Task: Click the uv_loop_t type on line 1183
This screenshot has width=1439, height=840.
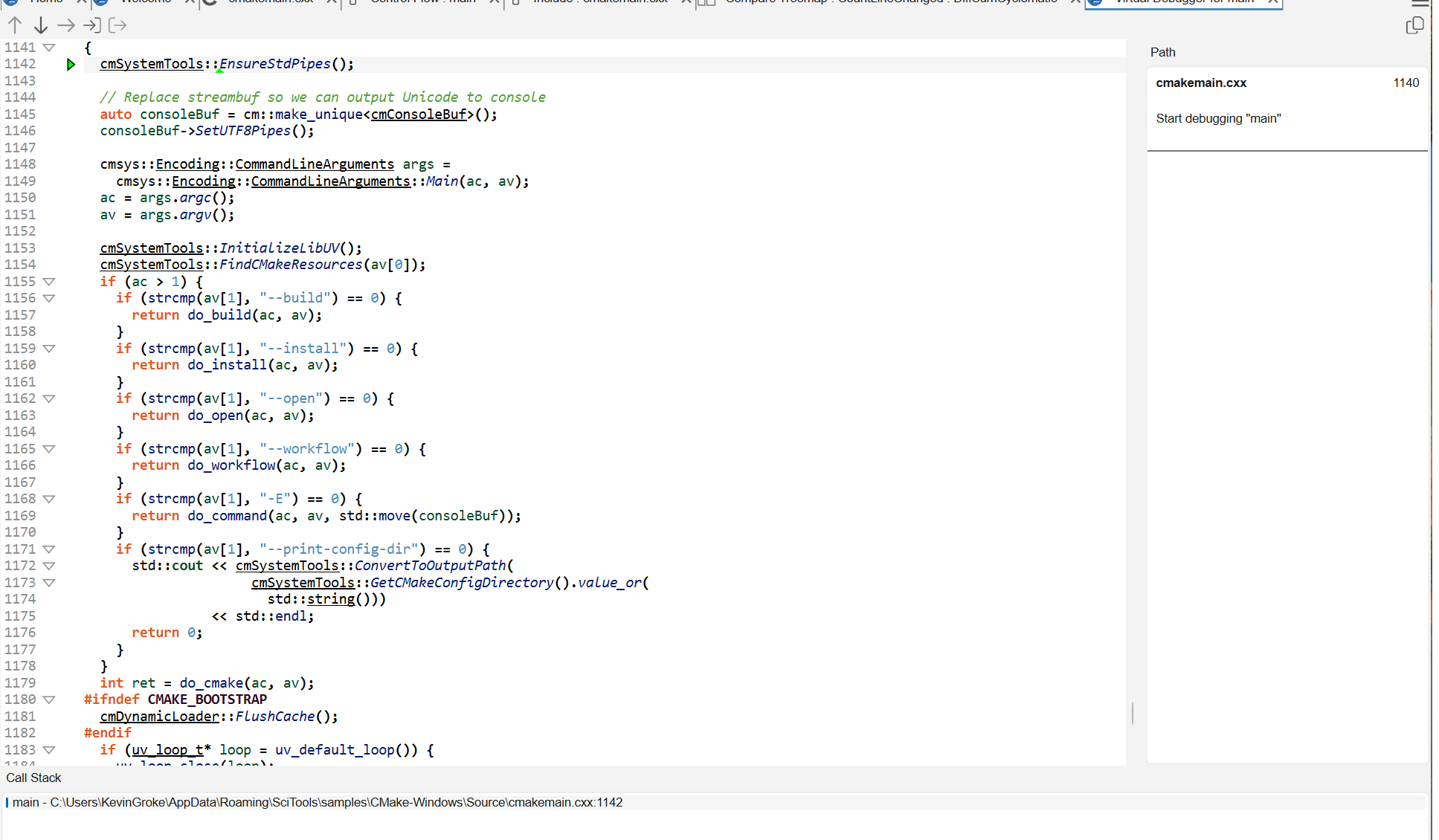Action: tap(167, 750)
